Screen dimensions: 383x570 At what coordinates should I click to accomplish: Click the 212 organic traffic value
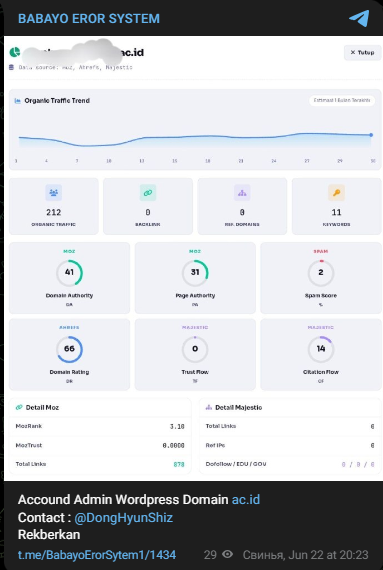click(53, 212)
